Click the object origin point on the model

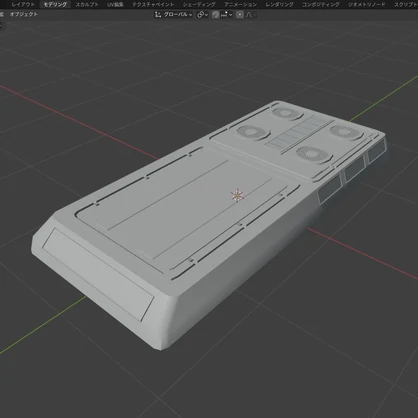[x=237, y=195]
